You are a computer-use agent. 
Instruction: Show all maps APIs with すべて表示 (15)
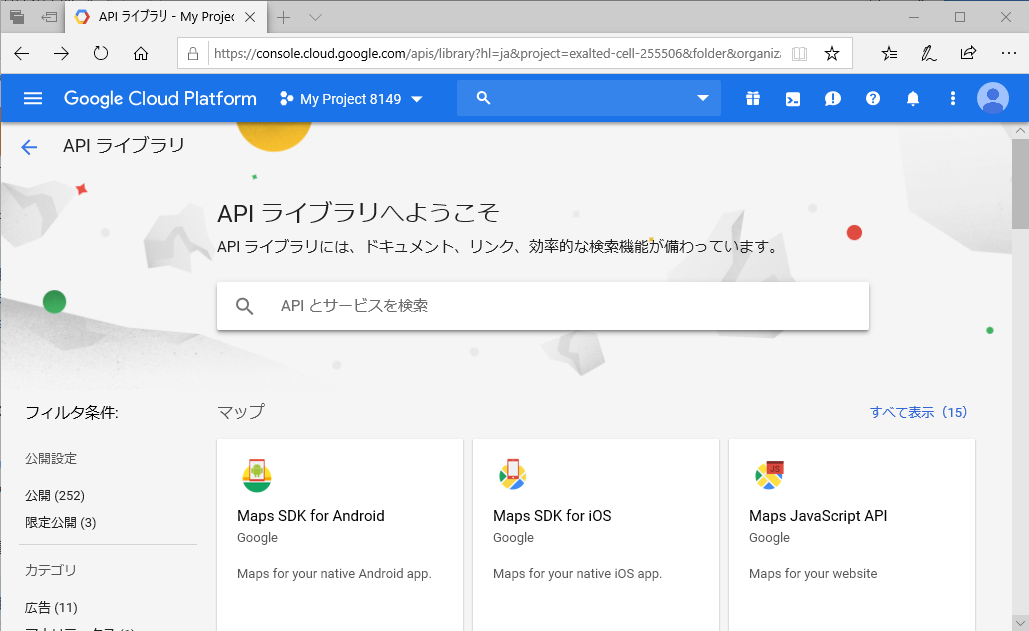919,411
